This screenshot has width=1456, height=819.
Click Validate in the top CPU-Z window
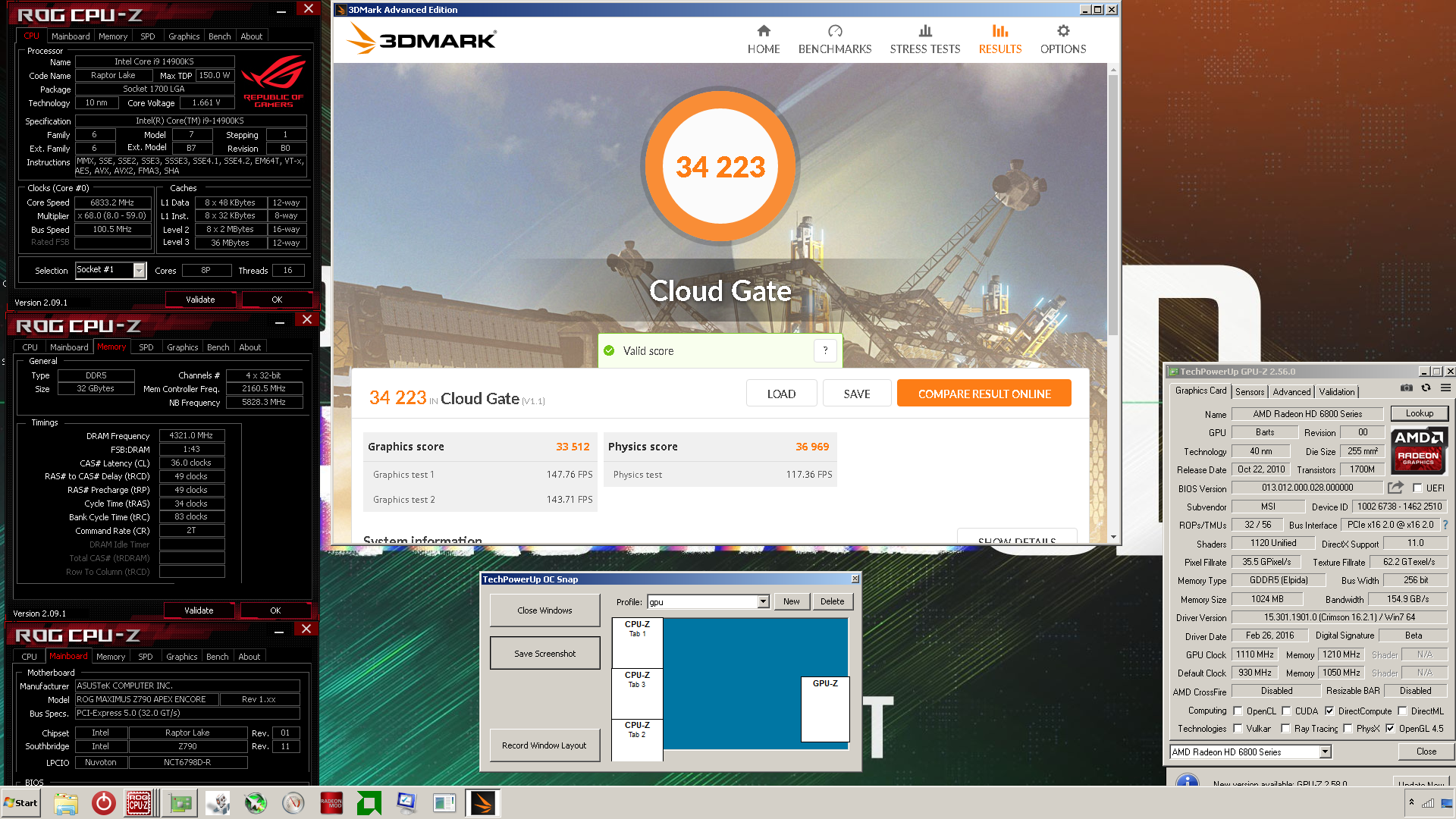(200, 300)
